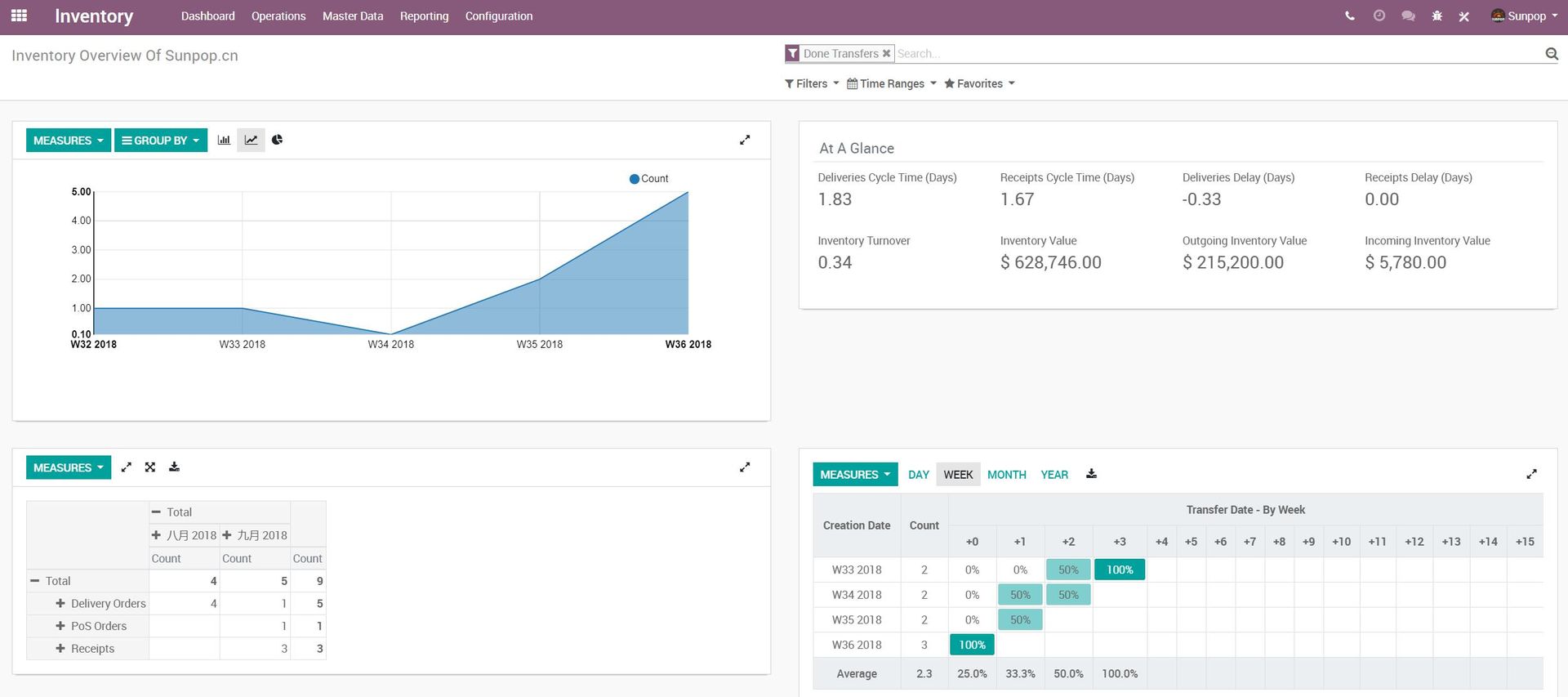Click Outgoing Inventory Value $ 215,200.00
This screenshot has height=697, width=1568.
point(1233,262)
